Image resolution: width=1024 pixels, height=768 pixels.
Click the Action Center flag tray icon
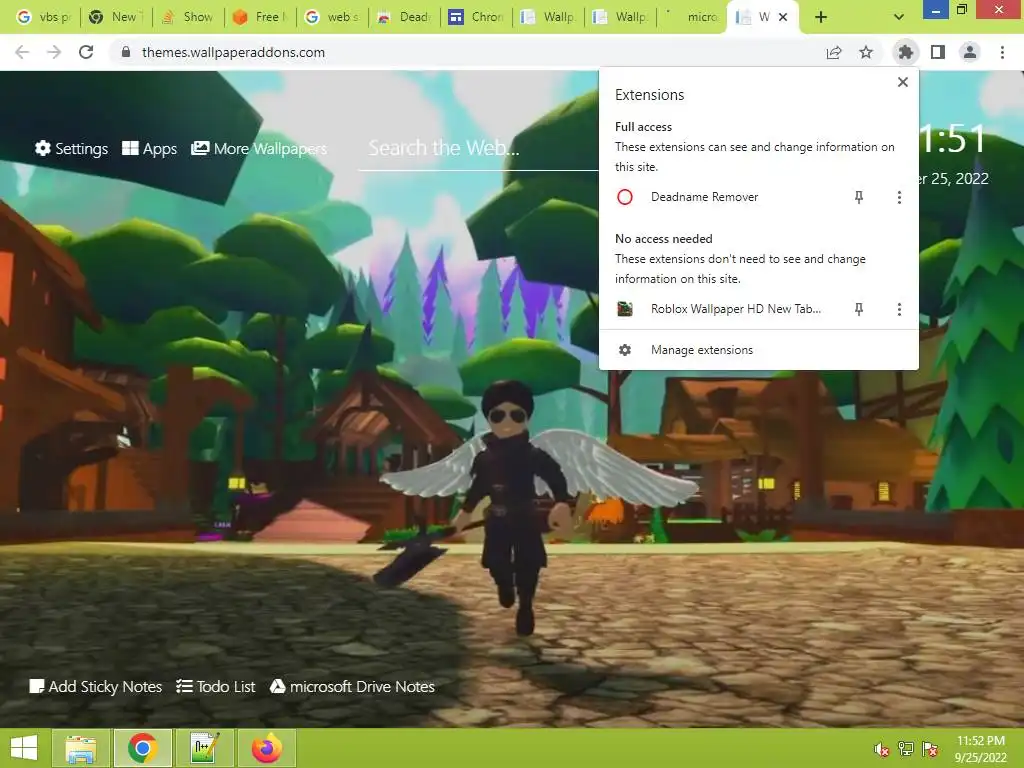(x=930, y=749)
